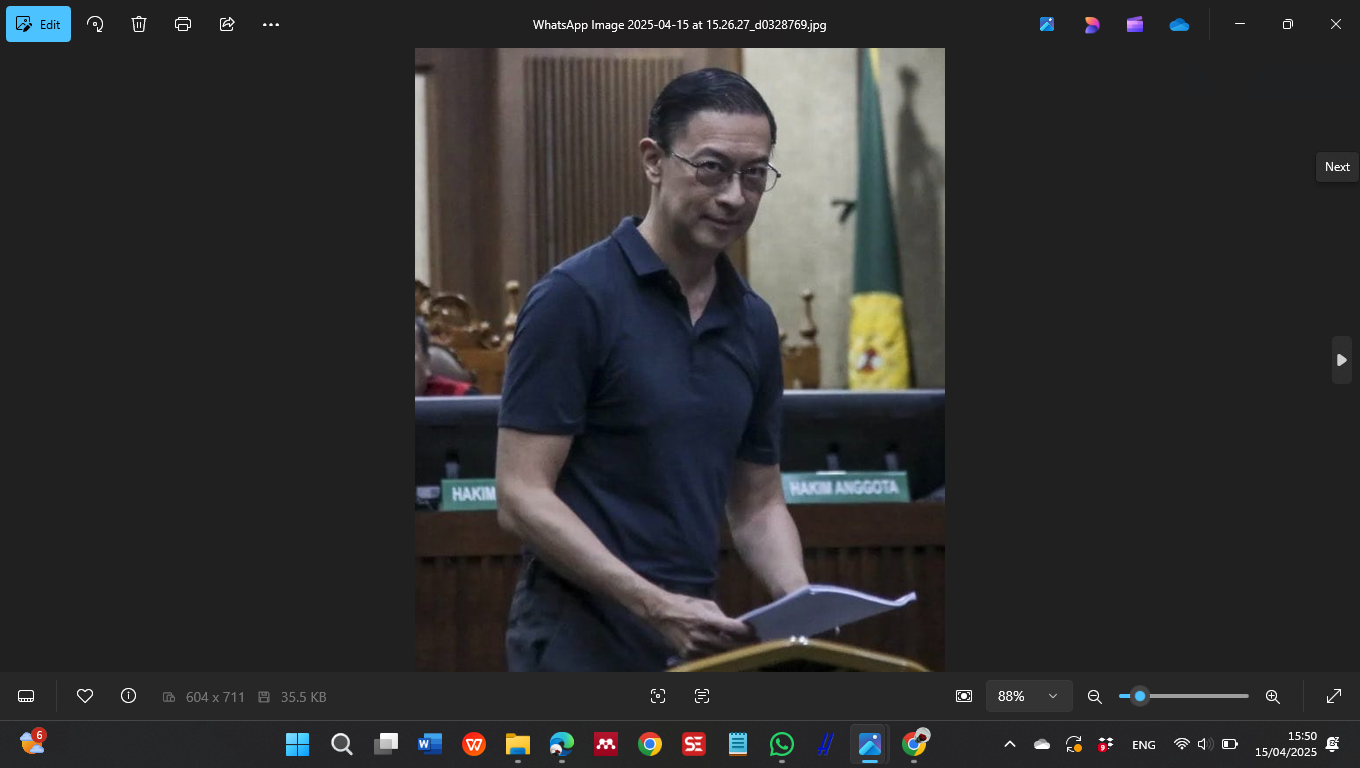This screenshot has height=768, width=1360.
Task: Show file info using the circled i icon
Action: (128, 696)
